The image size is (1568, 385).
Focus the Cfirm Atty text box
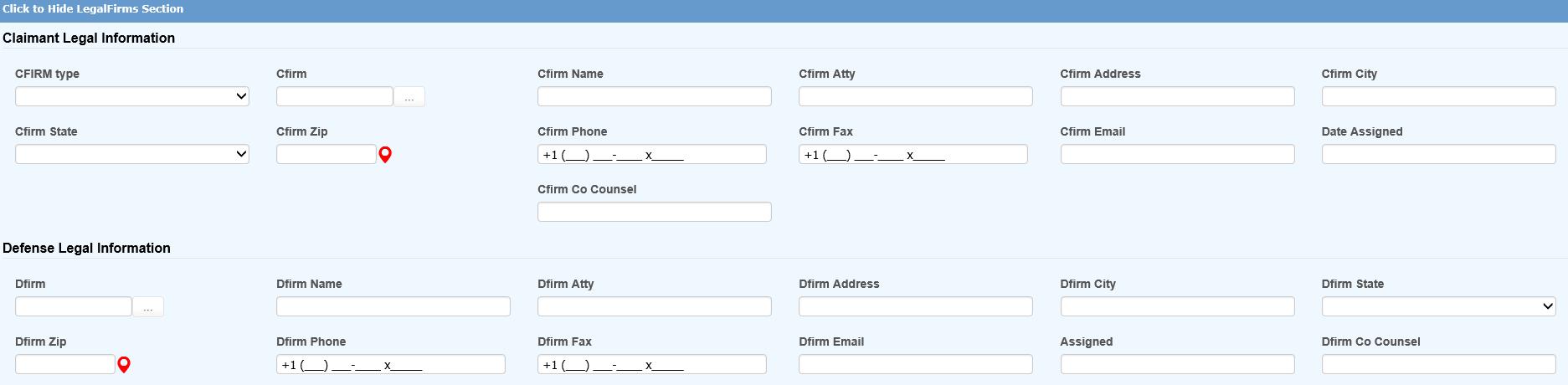click(915, 96)
